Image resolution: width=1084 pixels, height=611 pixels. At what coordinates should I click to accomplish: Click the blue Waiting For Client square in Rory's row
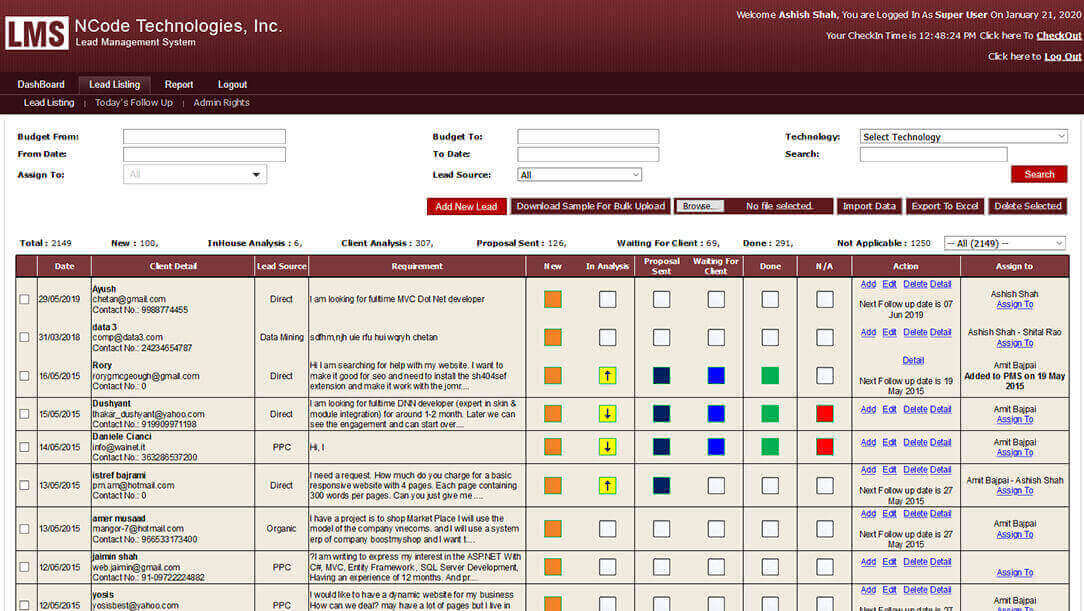716,376
